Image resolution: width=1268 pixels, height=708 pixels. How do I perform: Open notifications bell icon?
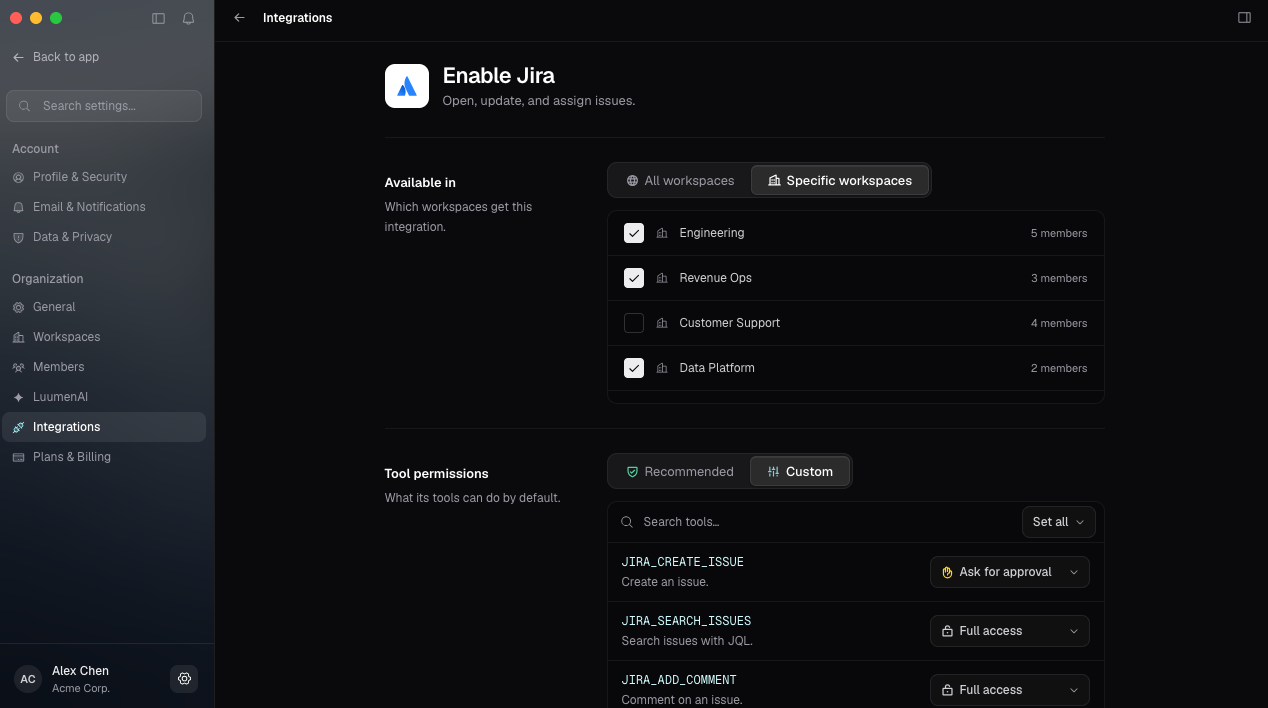(x=188, y=18)
